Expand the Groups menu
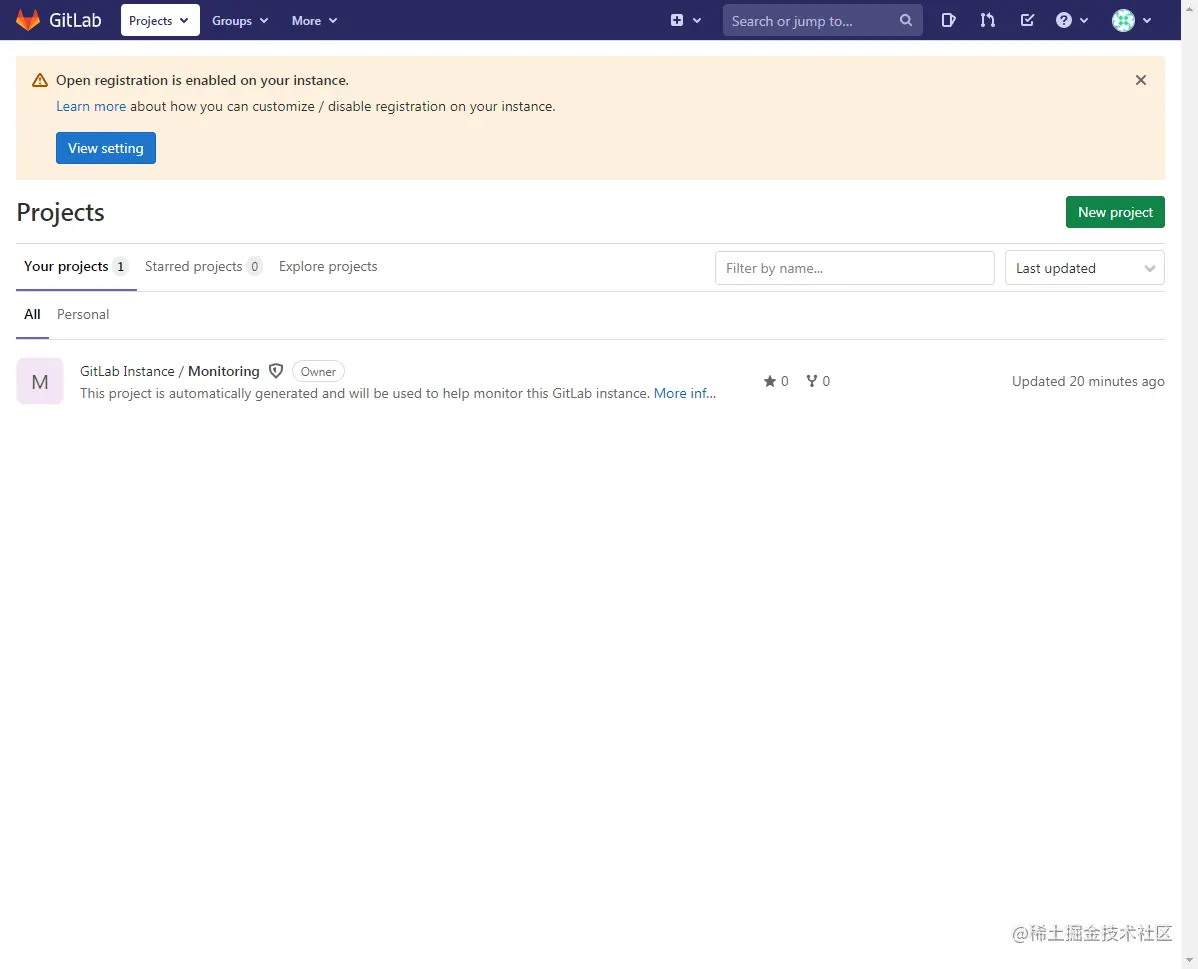Image resolution: width=1198 pixels, height=969 pixels. pyautogui.click(x=240, y=21)
